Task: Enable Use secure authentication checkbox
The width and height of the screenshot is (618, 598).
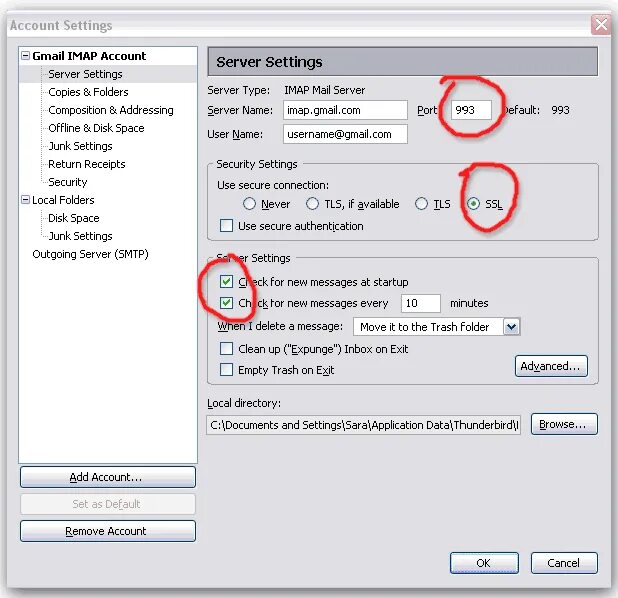Action: 226,226
